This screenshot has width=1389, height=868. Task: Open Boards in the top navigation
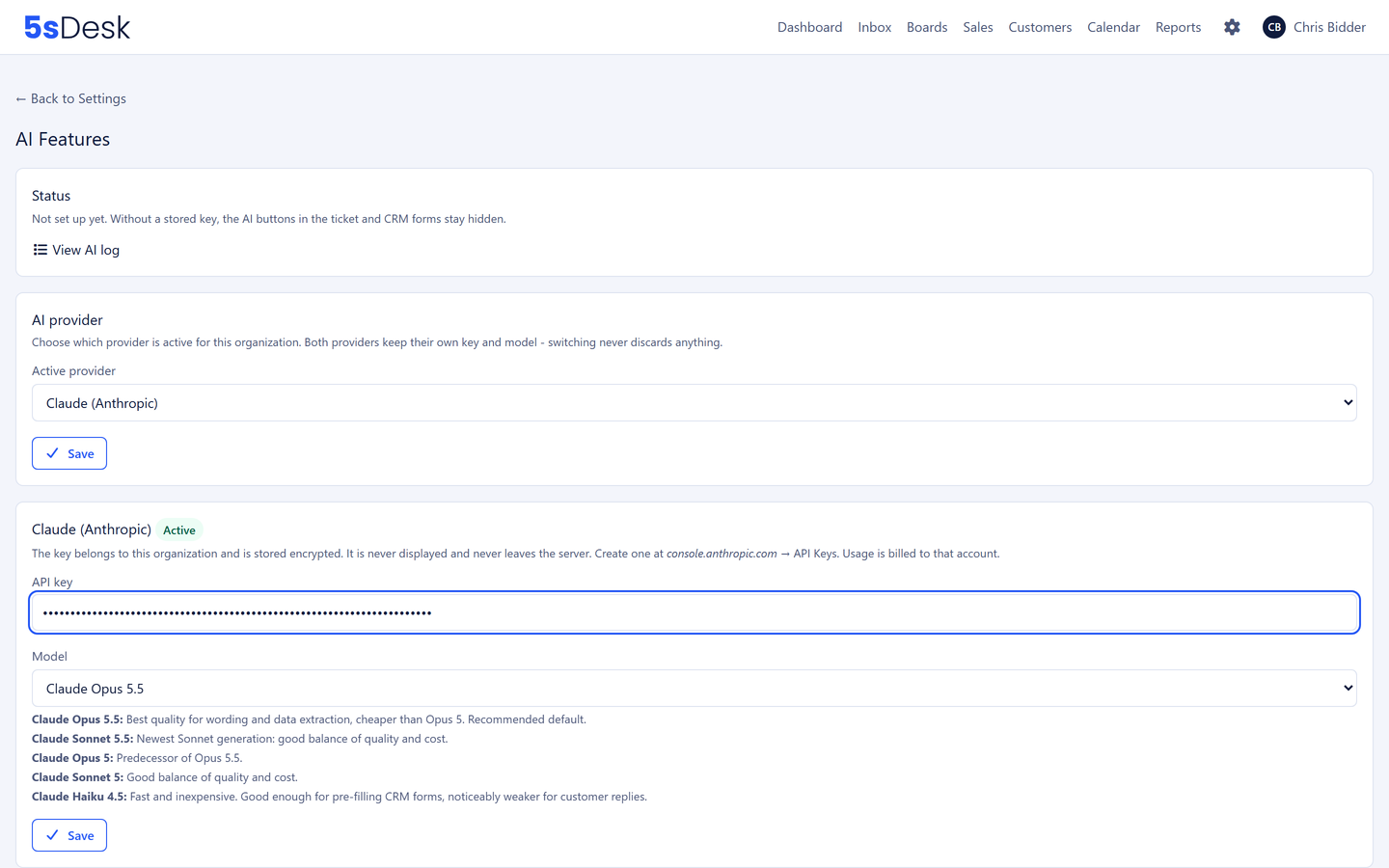[x=927, y=27]
